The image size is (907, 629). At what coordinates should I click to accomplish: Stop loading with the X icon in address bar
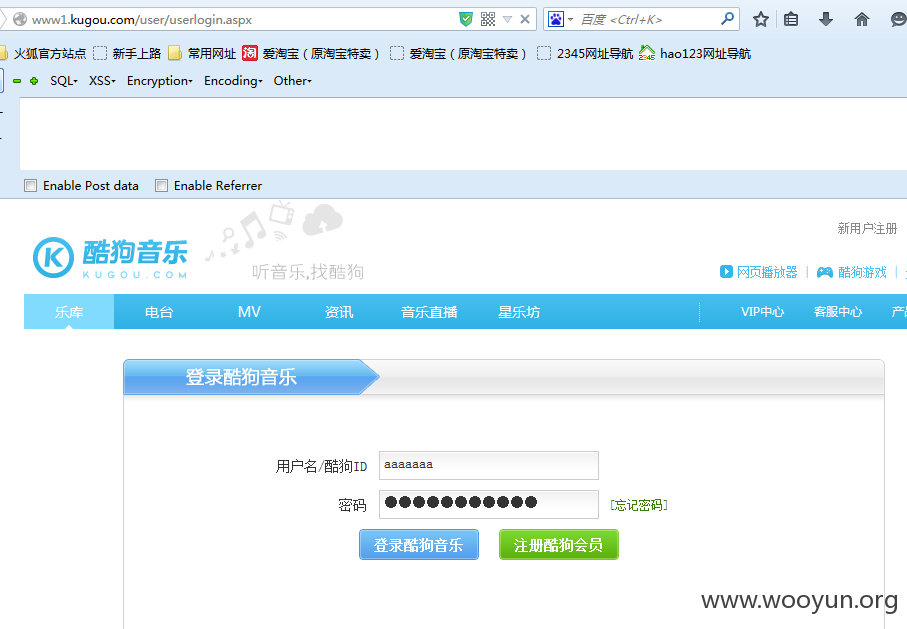pos(525,20)
